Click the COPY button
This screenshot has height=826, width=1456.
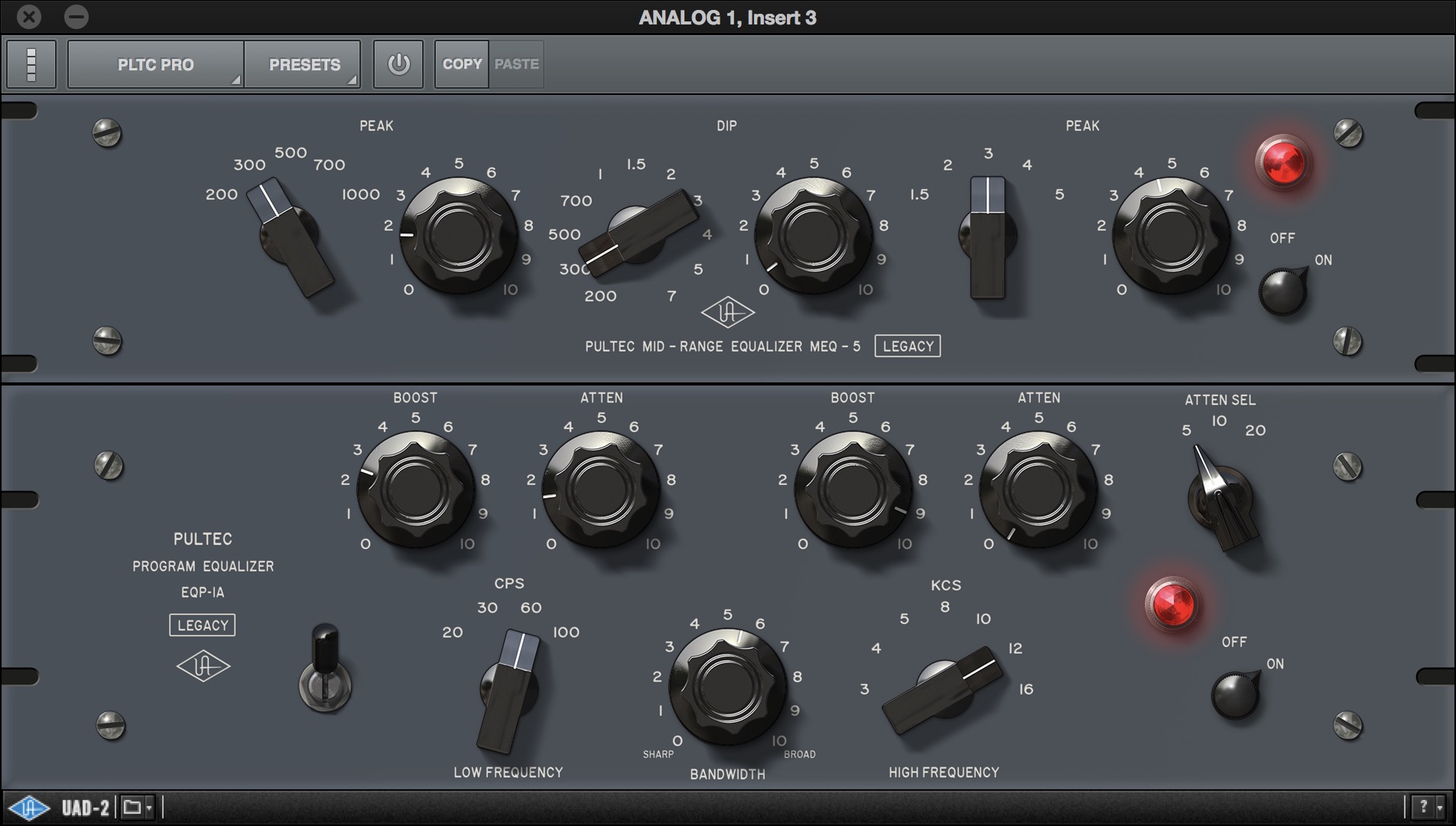462,64
